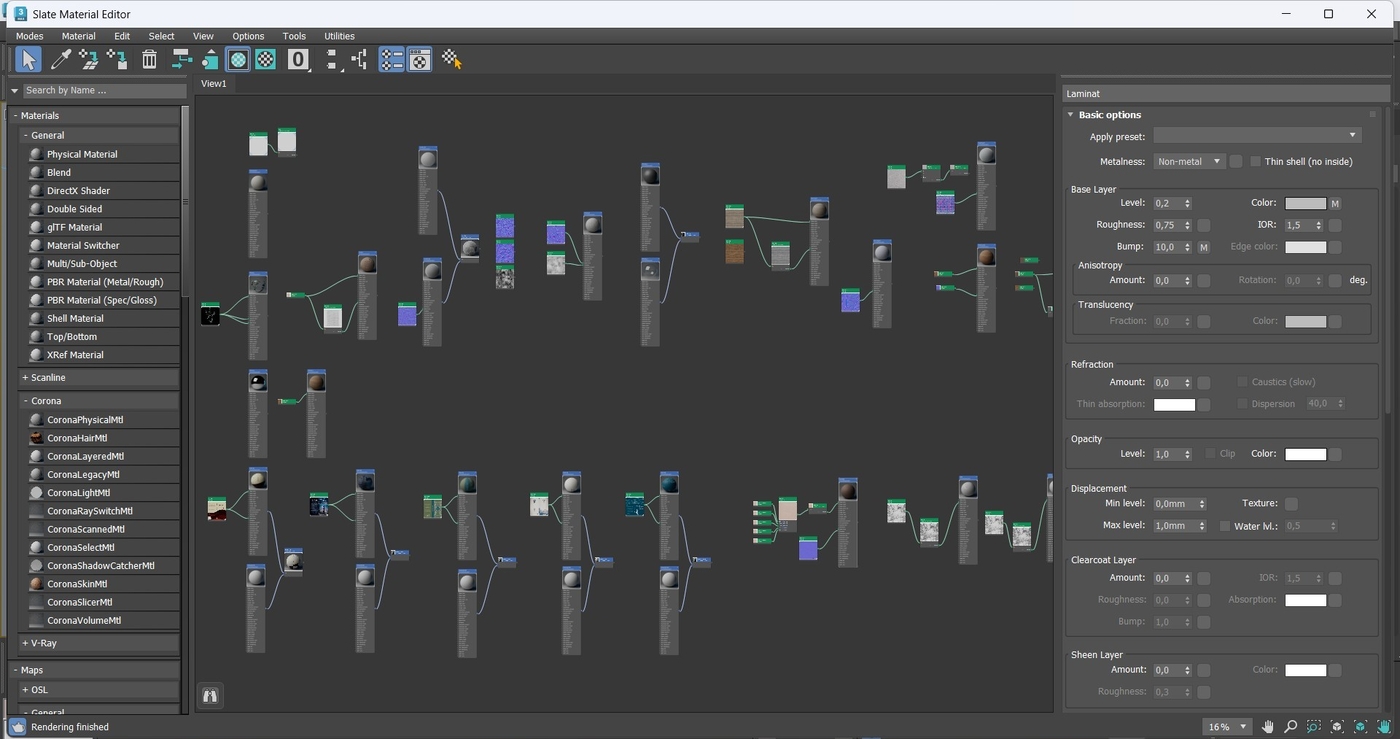Click the Delete Selected trash icon
1400x739 pixels.
tap(149, 60)
